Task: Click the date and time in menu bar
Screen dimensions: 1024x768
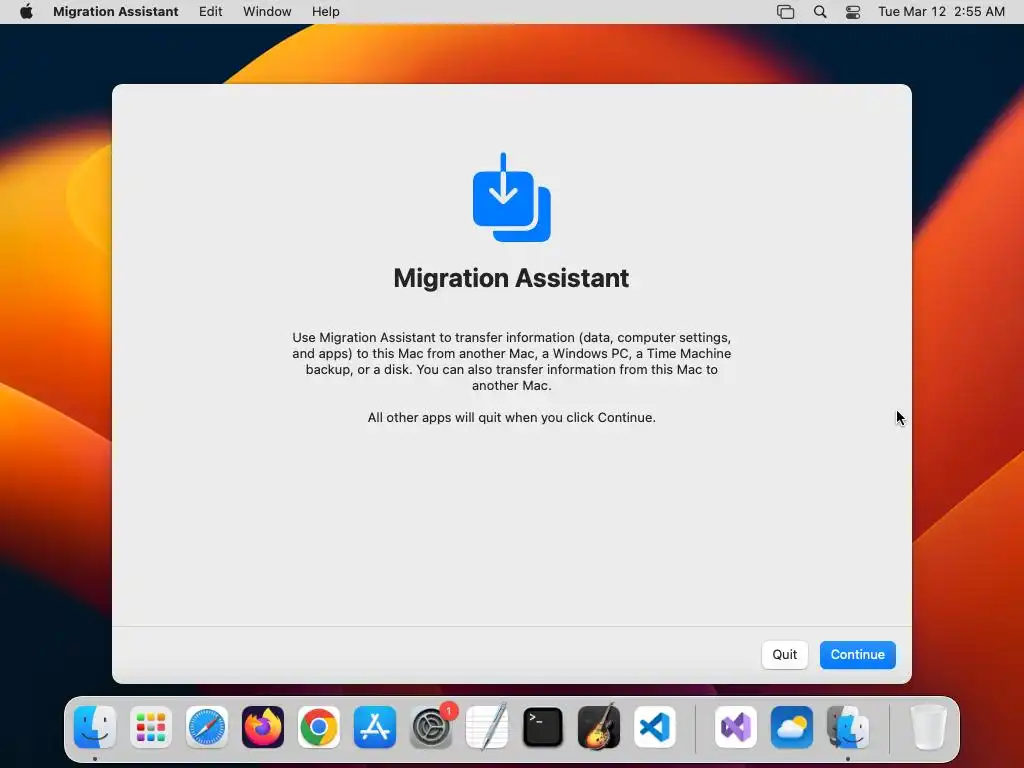Action: pos(941,12)
